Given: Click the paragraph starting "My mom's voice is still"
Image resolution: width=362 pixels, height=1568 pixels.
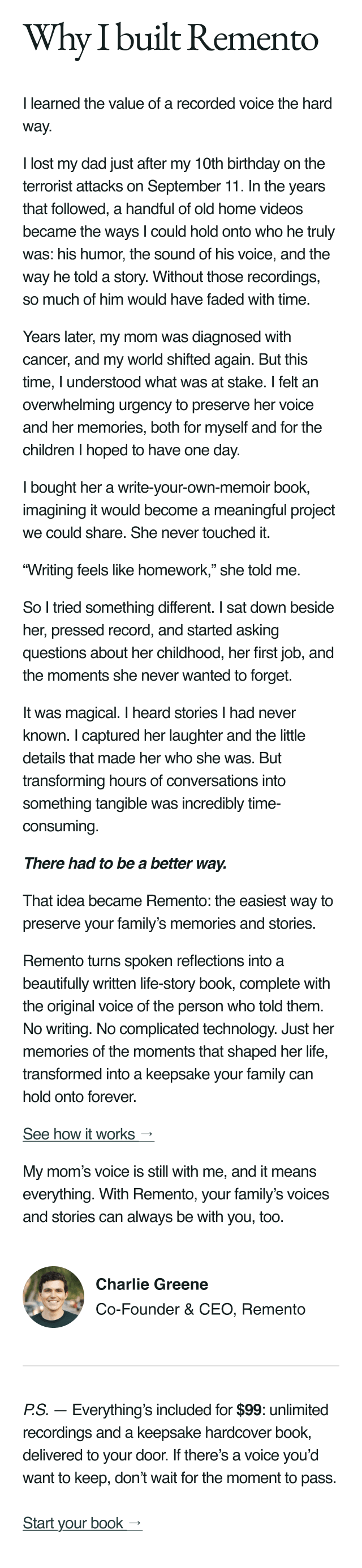Looking at the screenshot, I should tap(176, 1194).
